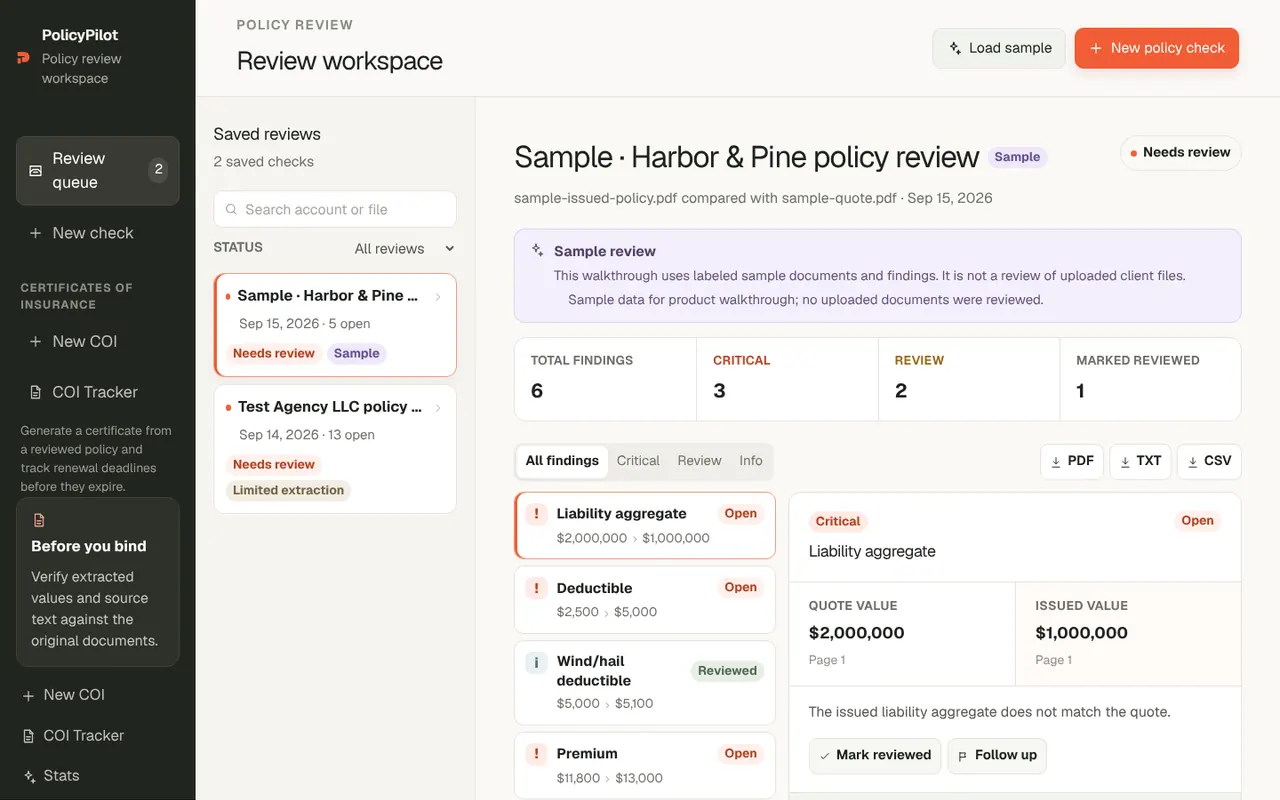The height and width of the screenshot is (800, 1280).
Task: Select the Review stat showing 2
Action: [x=969, y=379]
